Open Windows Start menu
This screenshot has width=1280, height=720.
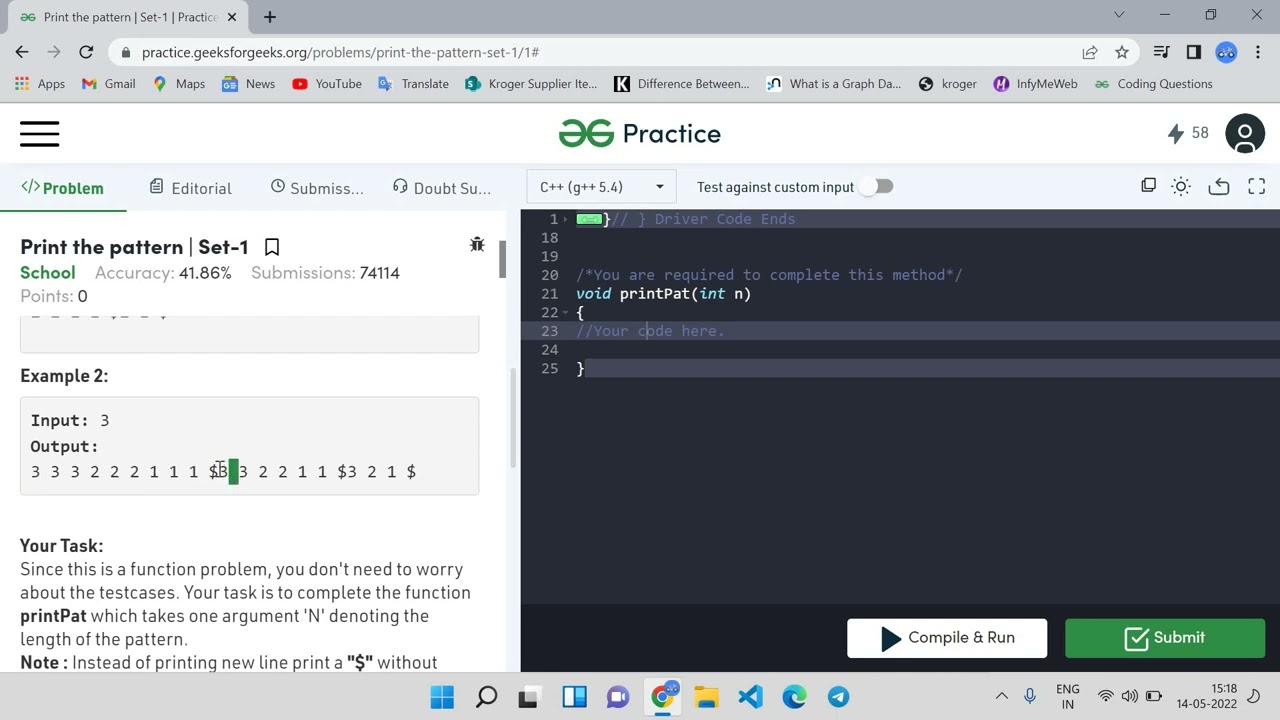(x=442, y=696)
